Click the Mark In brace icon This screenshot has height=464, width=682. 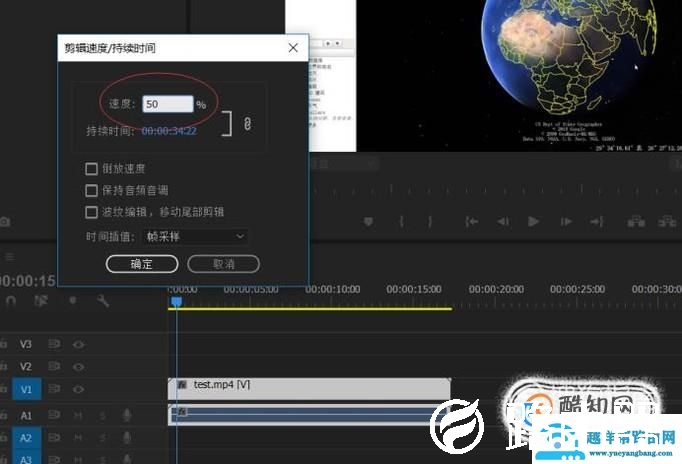[x=401, y=222]
